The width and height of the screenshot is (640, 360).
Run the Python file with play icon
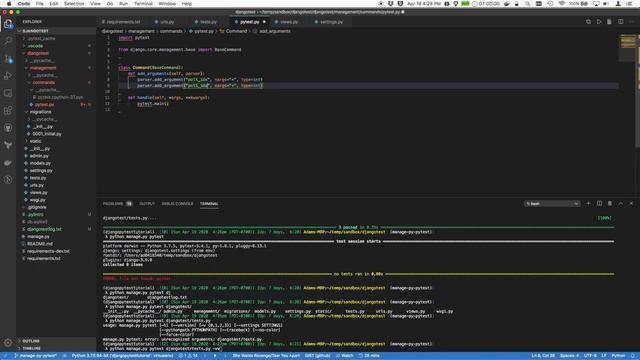pyautogui.click(x=599, y=22)
